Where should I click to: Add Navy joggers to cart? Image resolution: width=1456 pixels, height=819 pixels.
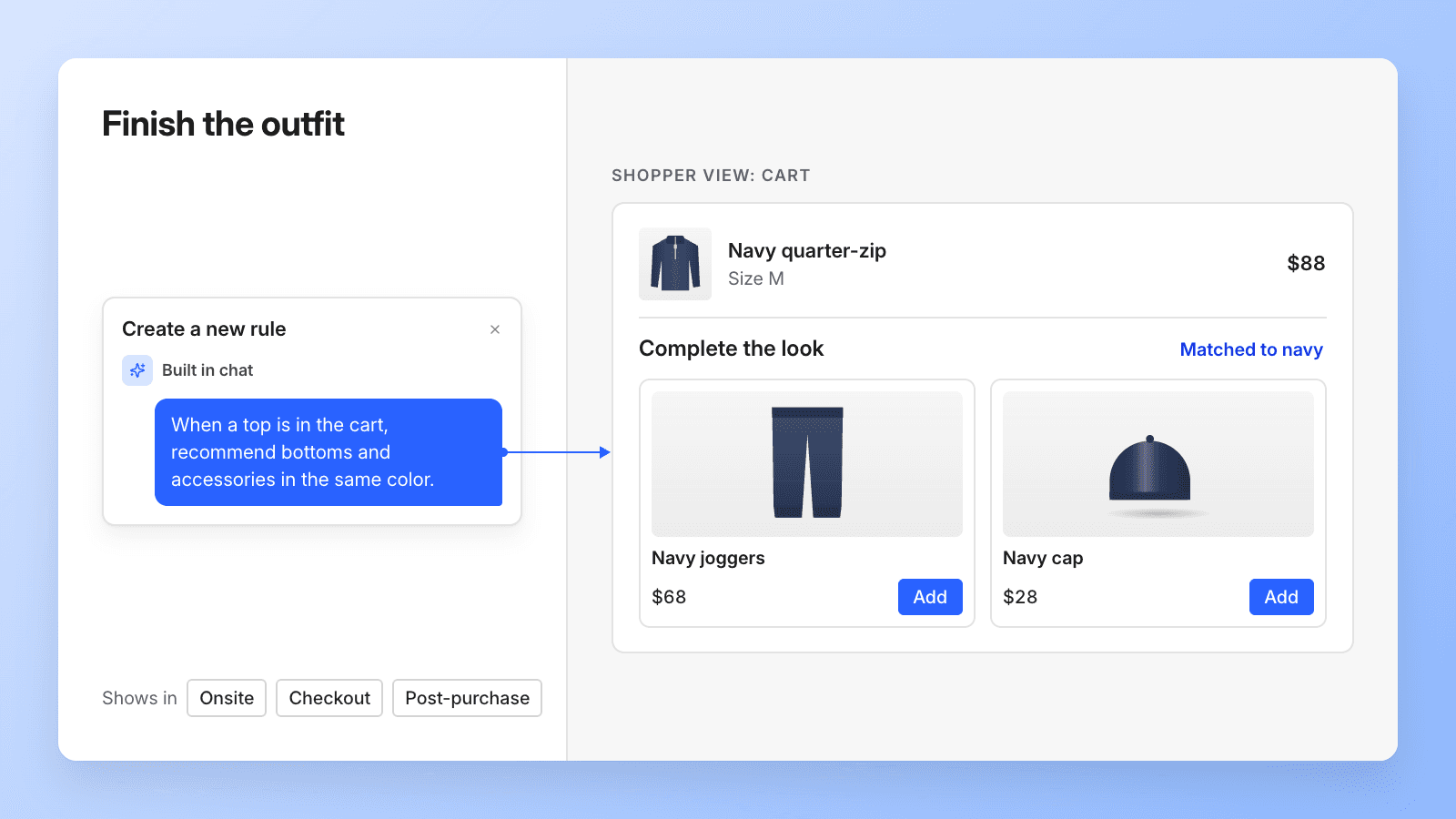(x=930, y=597)
